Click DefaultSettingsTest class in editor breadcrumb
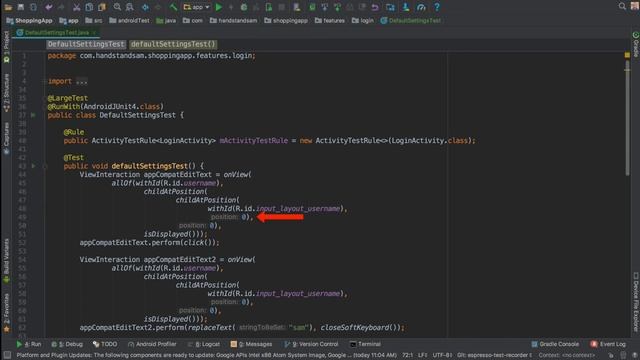The width and height of the screenshot is (640, 360). pyautogui.click(x=86, y=44)
